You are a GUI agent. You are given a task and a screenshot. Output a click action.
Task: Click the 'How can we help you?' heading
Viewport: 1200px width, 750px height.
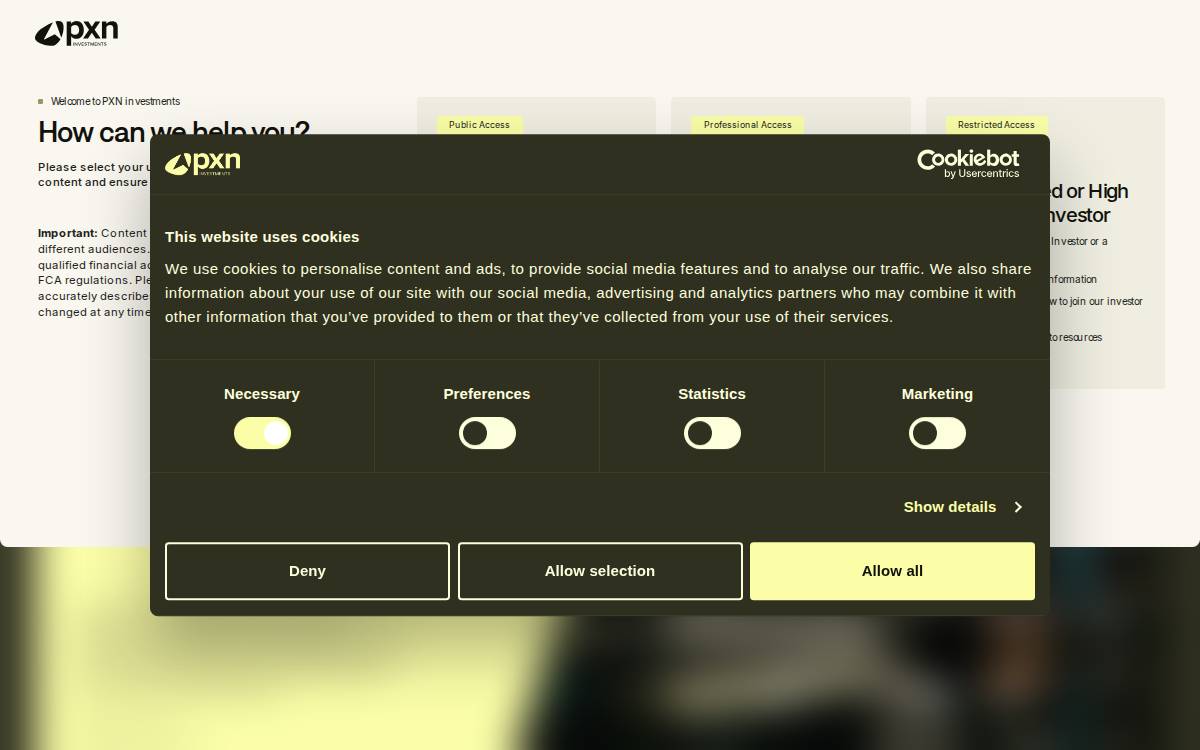pos(174,132)
